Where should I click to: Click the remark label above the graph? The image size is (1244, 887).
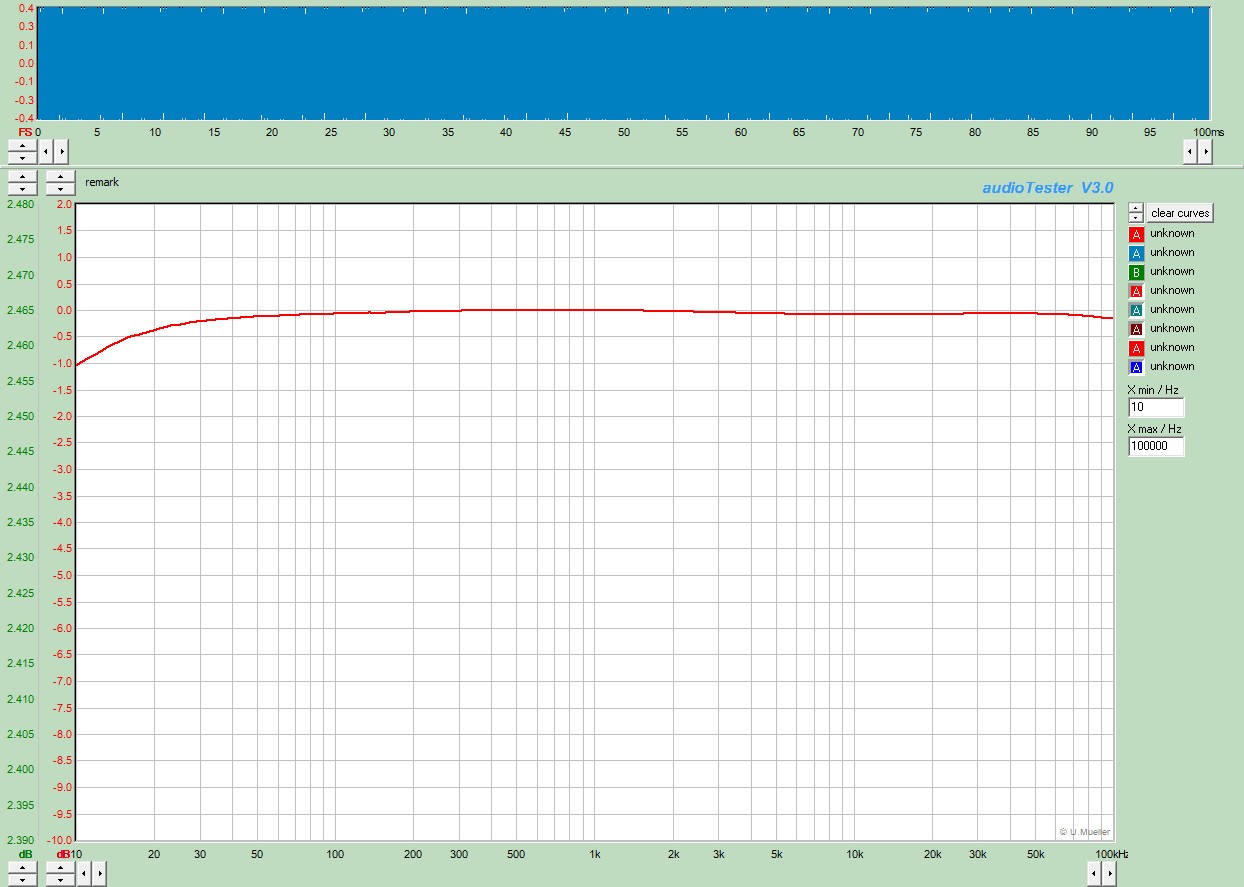(102, 182)
